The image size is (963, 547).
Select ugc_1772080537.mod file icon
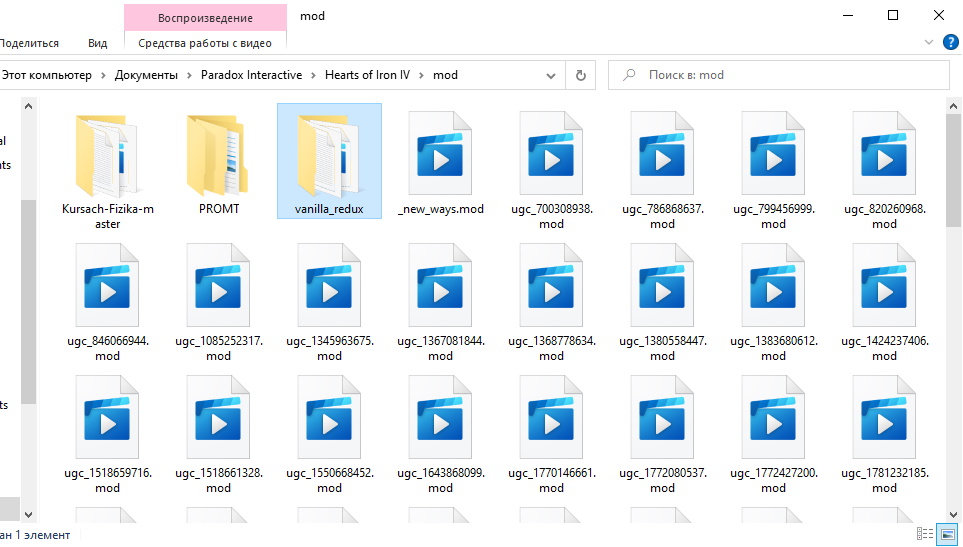point(662,417)
